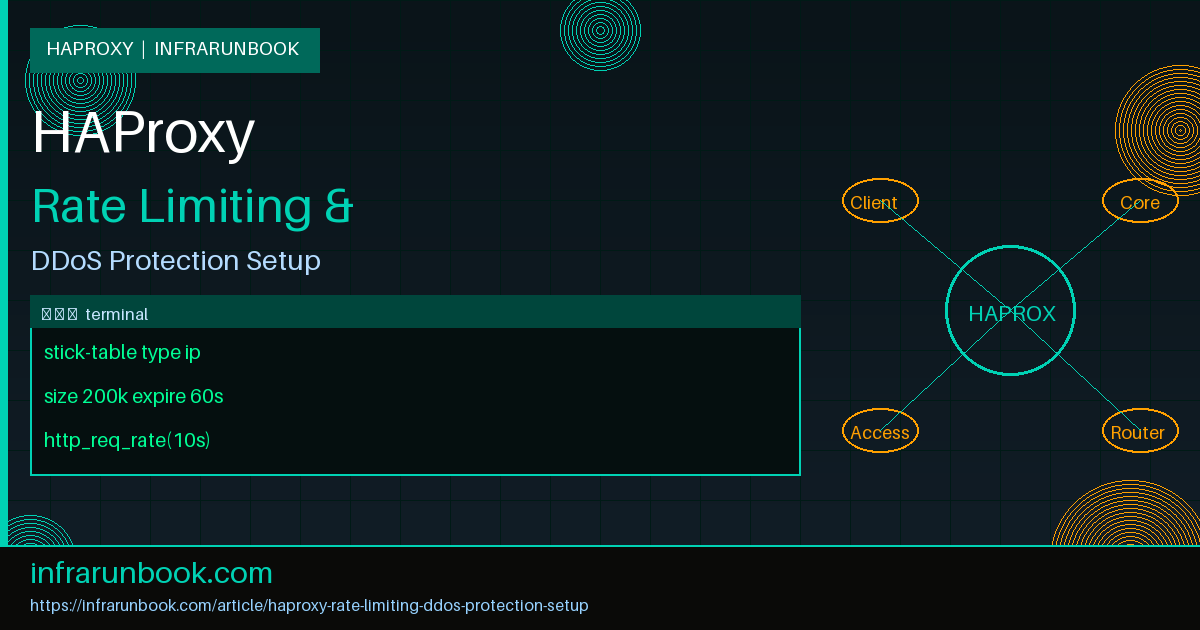Collapse the Access node details

tap(880, 431)
